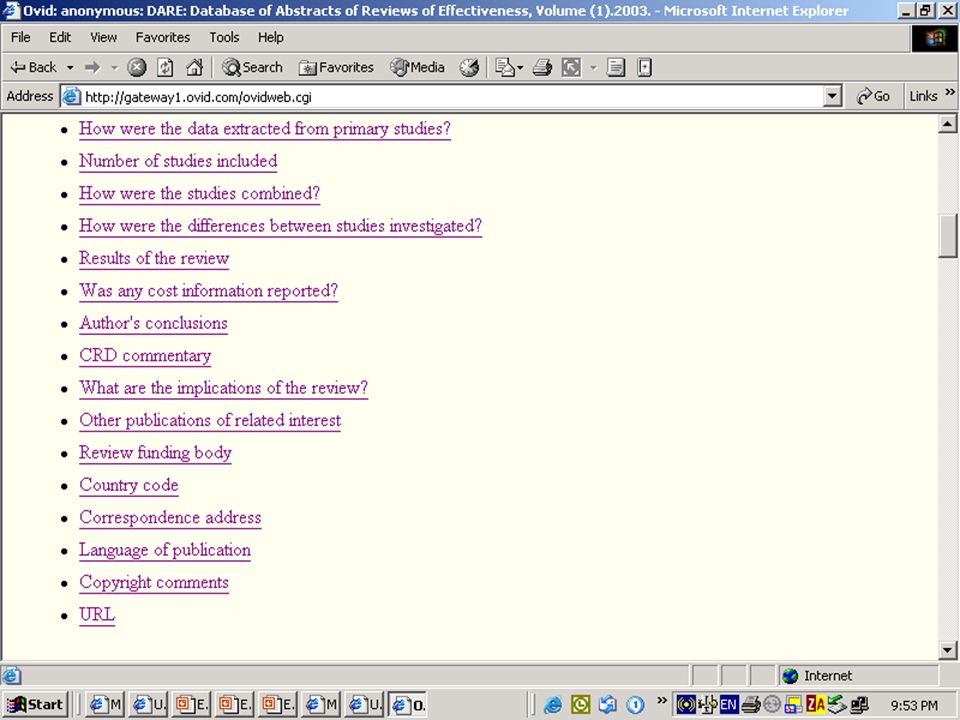Open 'How were the differences between studies investigated?'
The width and height of the screenshot is (960, 720).
point(280,227)
